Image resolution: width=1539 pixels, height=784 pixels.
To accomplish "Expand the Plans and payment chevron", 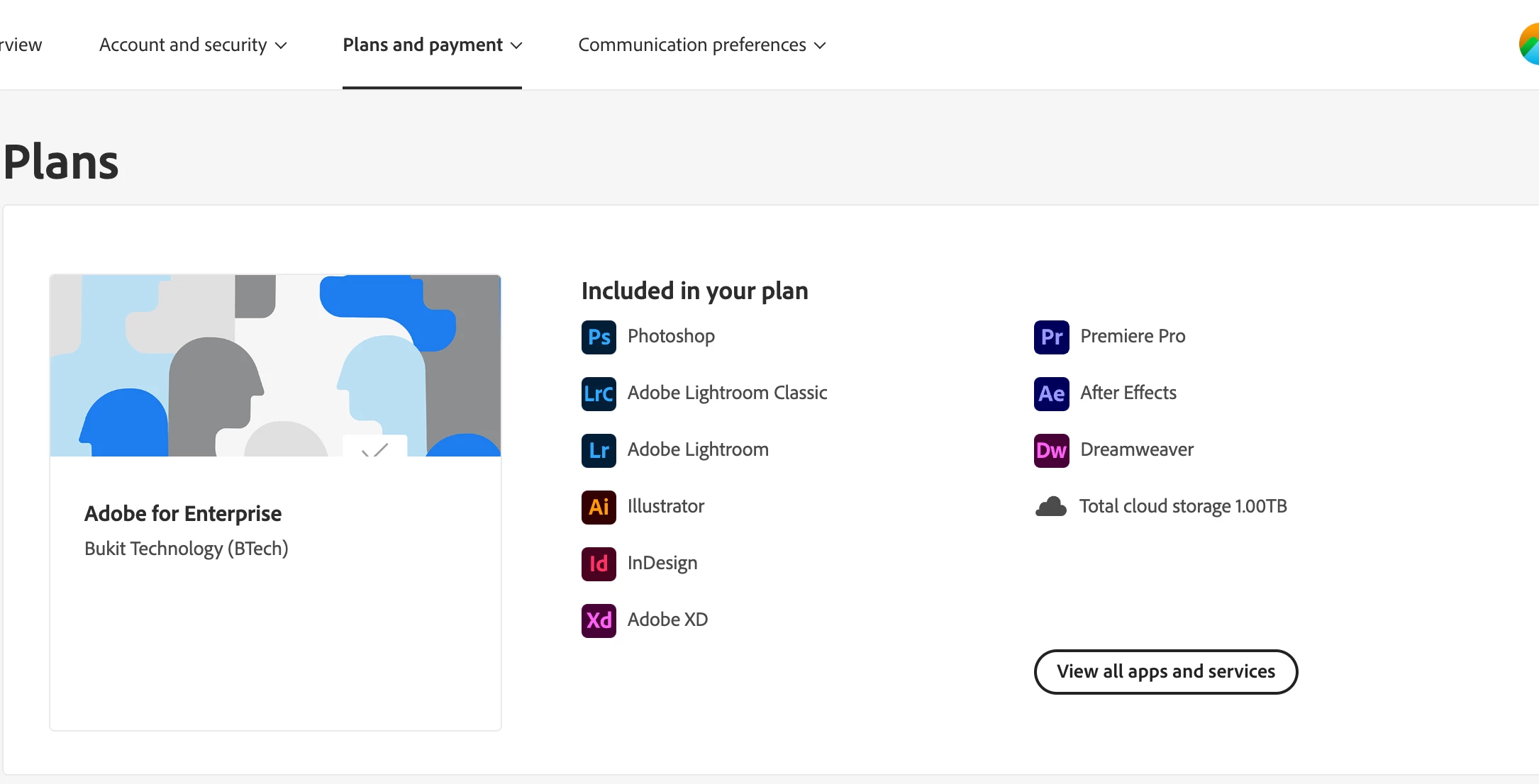I will click(517, 45).
